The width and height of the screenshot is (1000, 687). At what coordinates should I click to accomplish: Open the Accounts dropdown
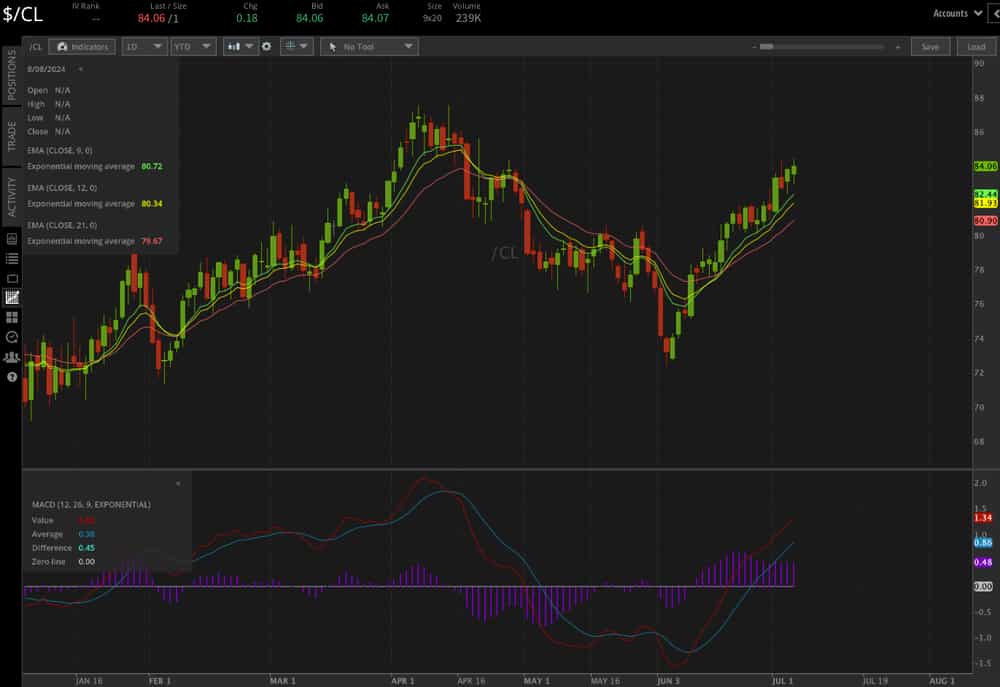(x=956, y=13)
